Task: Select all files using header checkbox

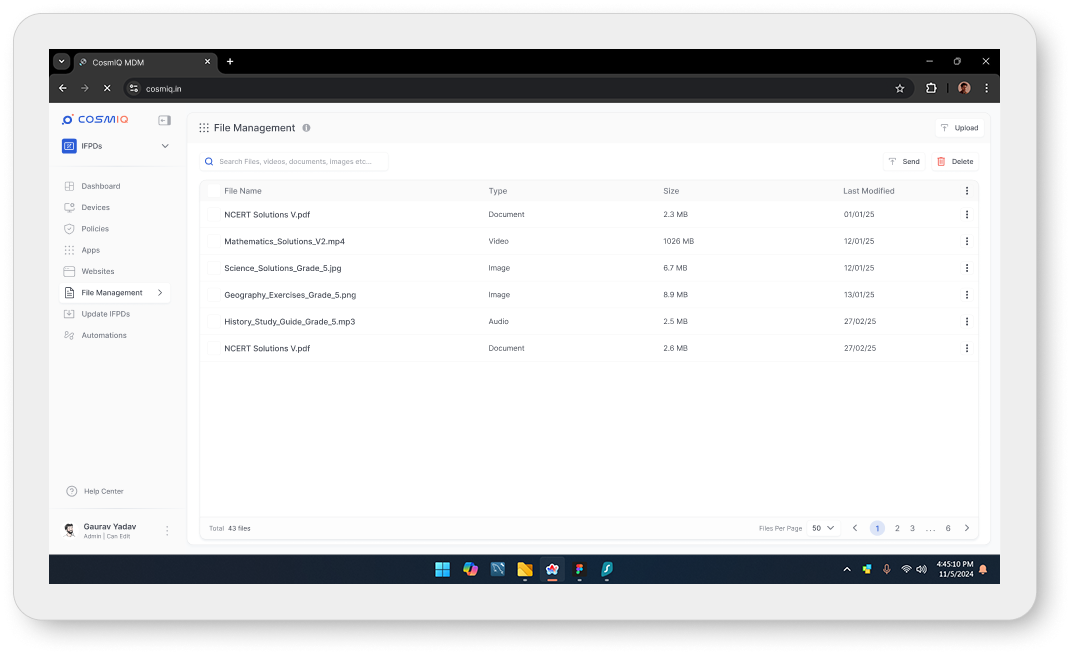Action: (213, 191)
